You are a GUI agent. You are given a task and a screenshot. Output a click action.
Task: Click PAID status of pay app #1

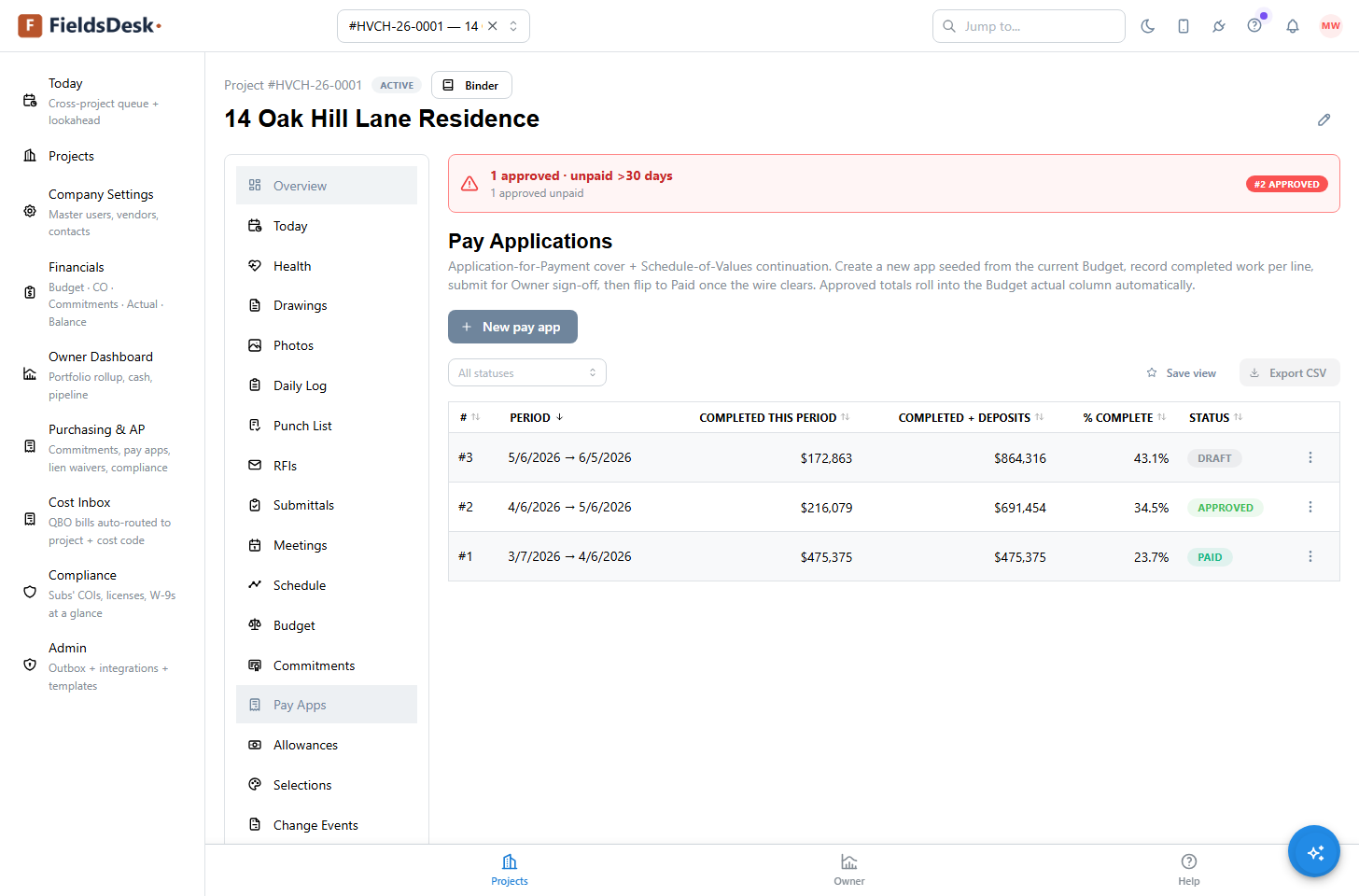point(1210,557)
